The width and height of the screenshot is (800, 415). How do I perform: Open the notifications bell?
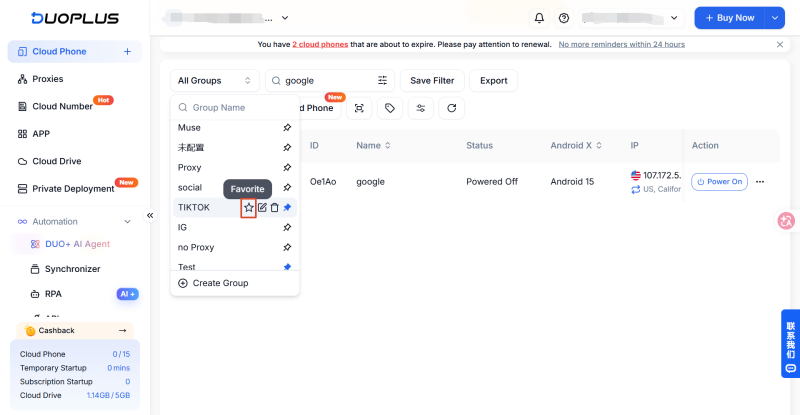point(539,18)
